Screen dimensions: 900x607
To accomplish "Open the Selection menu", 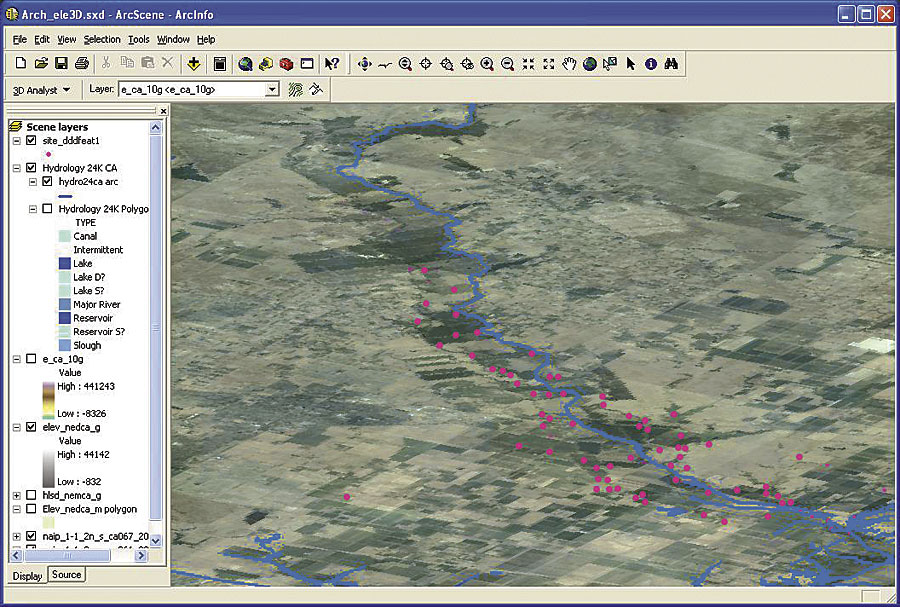I will tap(102, 40).
